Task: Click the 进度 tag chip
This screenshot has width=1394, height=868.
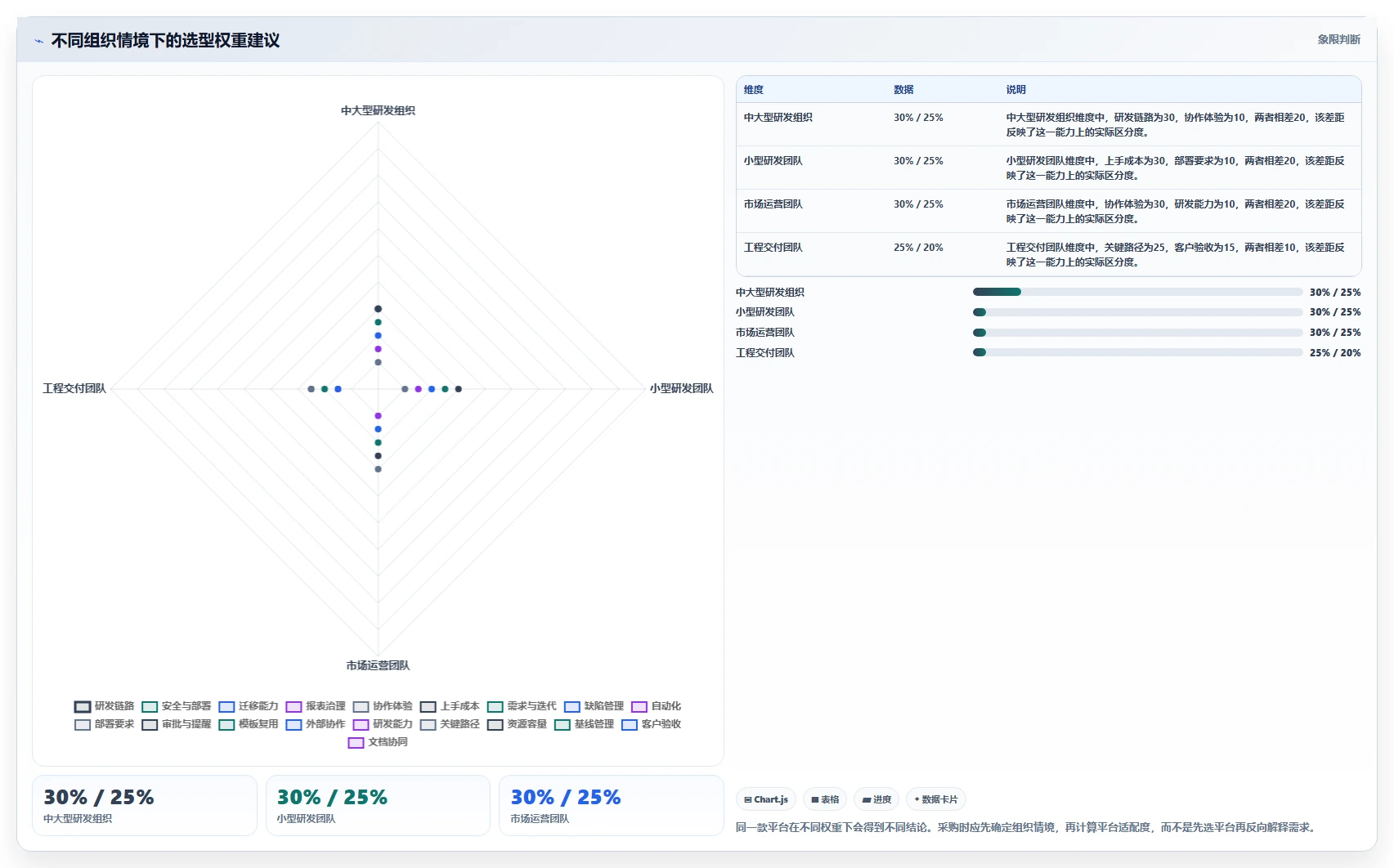Action: (876, 799)
